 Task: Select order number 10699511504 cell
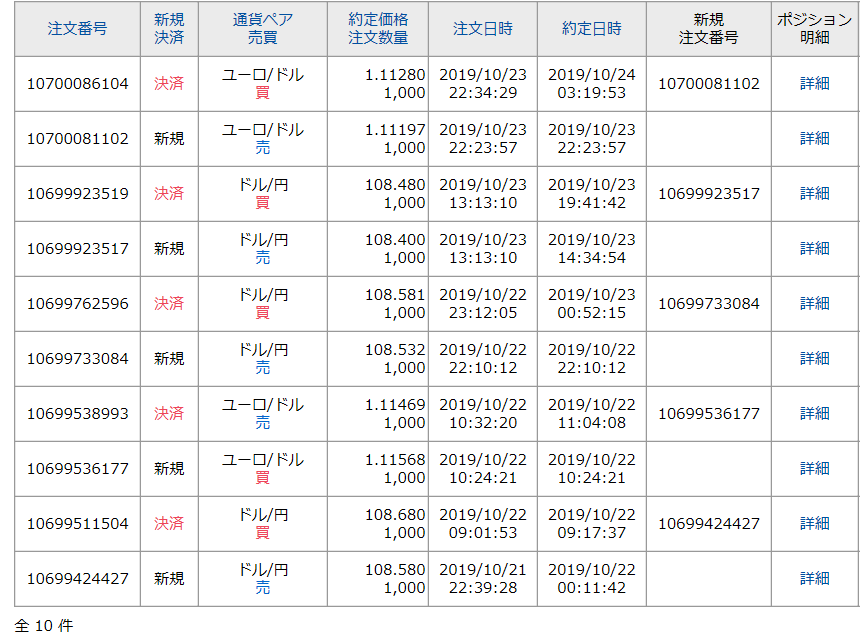(x=77, y=523)
